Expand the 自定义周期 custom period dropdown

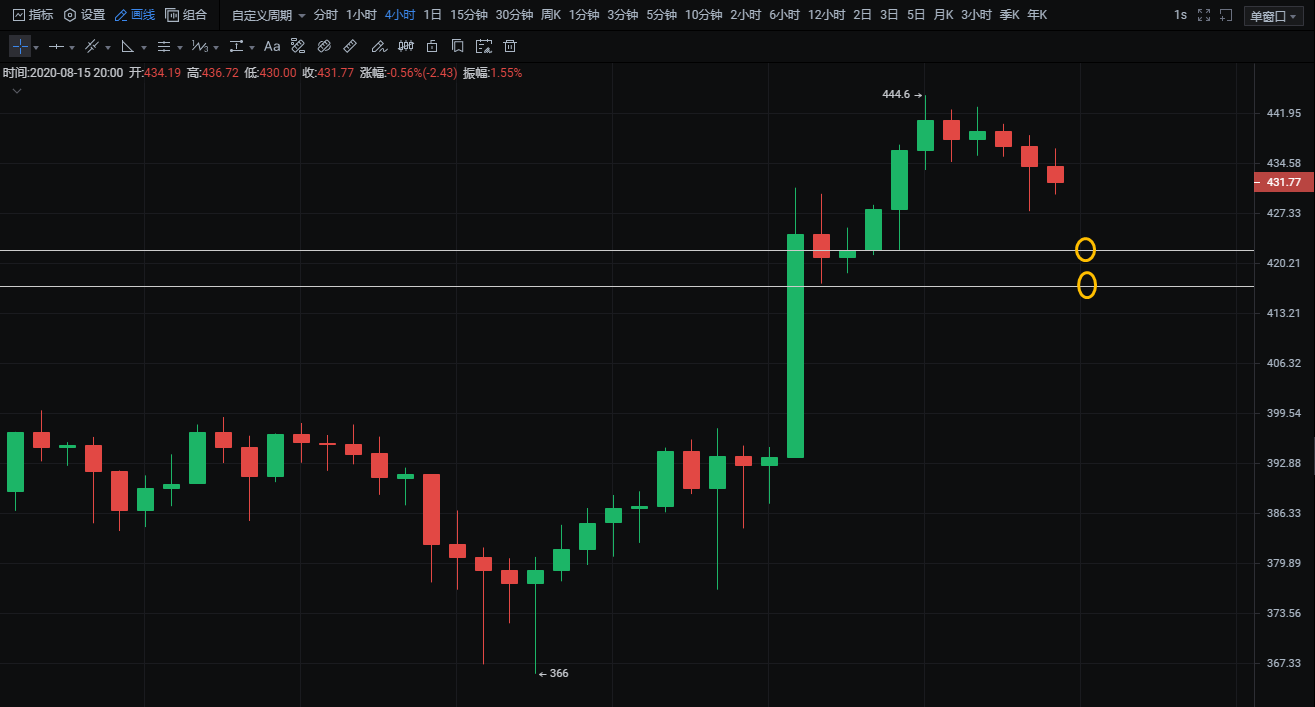[268, 16]
